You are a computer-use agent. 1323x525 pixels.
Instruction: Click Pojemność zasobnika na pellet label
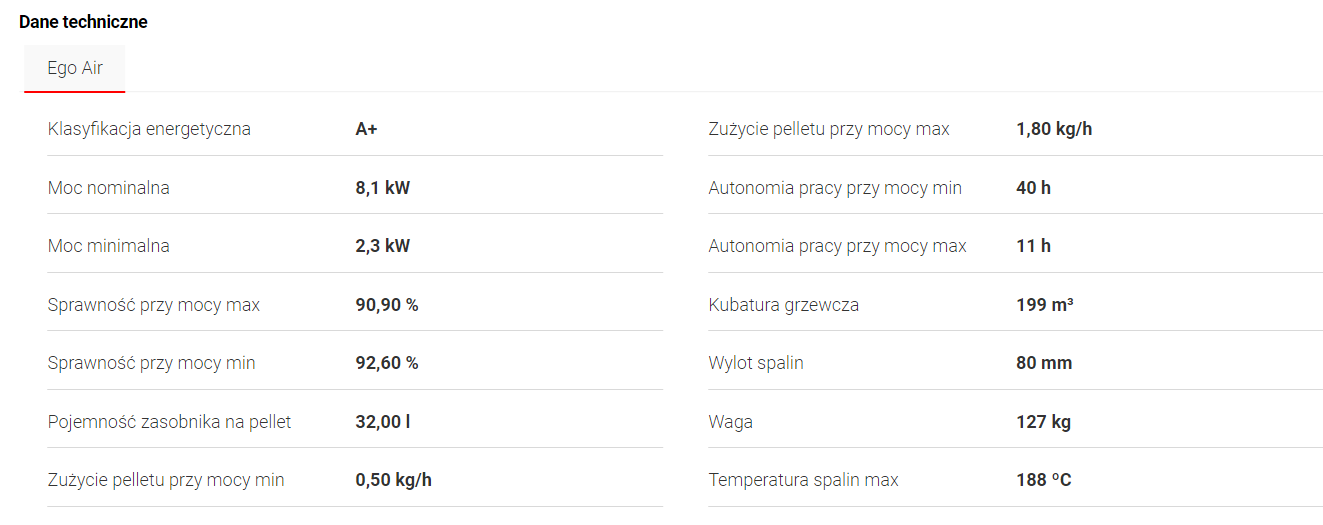click(x=169, y=422)
